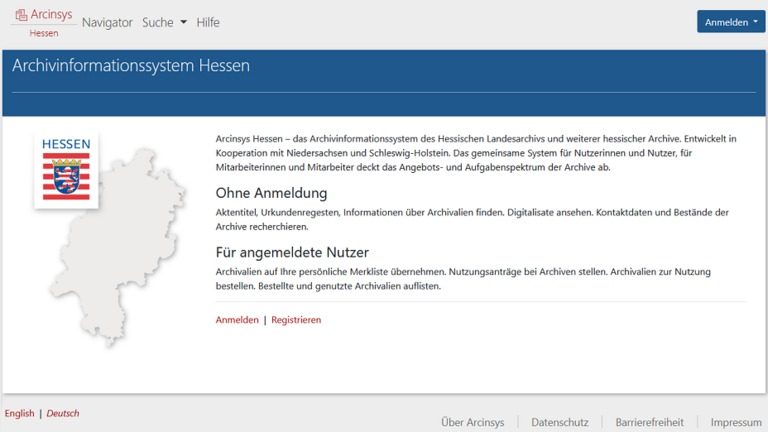768x432 pixels.
Task: Follow the red Anmelden link
Action: click(237, 320)
